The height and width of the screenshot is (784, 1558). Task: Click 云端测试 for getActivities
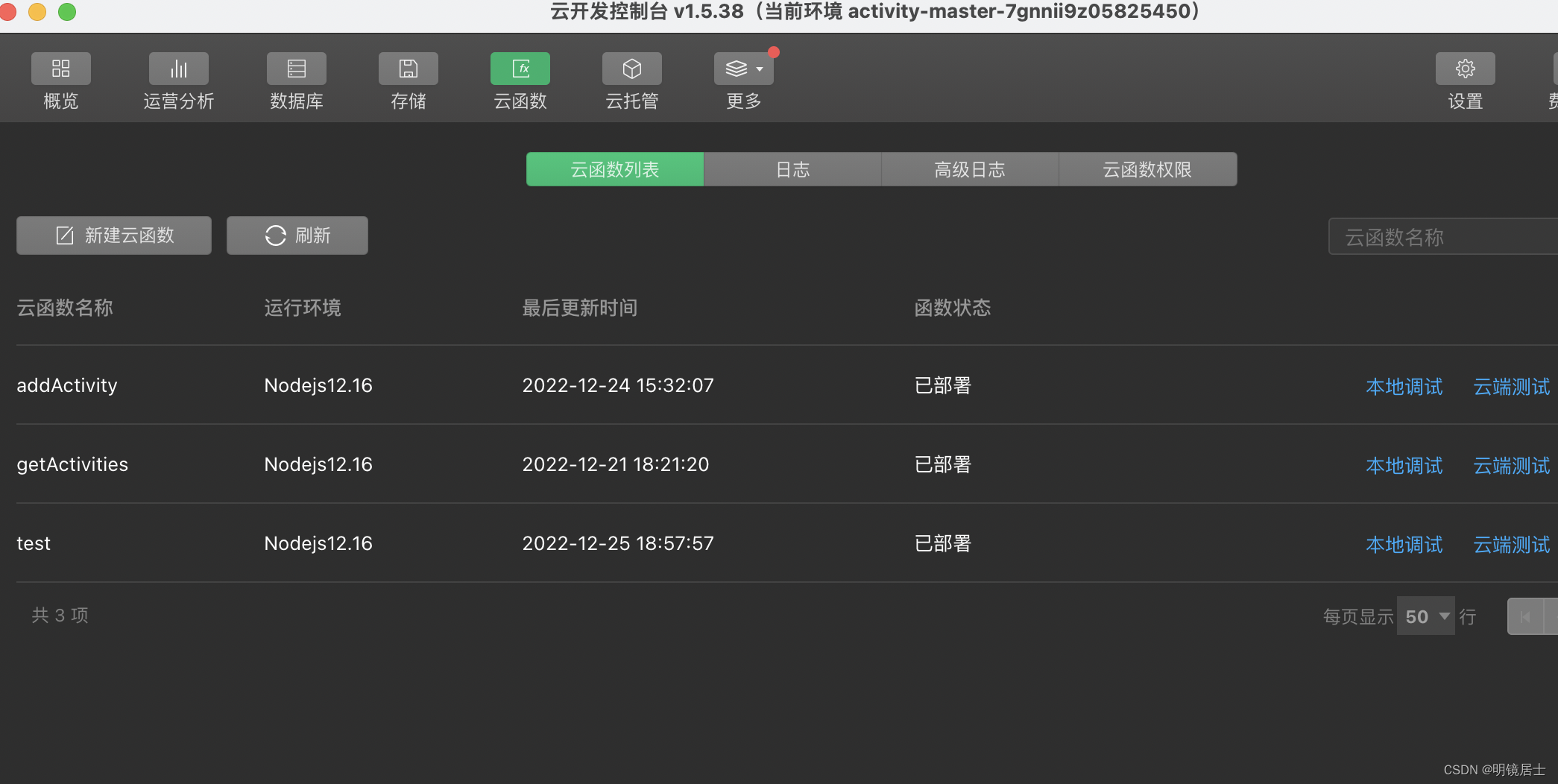[1512, 466]
